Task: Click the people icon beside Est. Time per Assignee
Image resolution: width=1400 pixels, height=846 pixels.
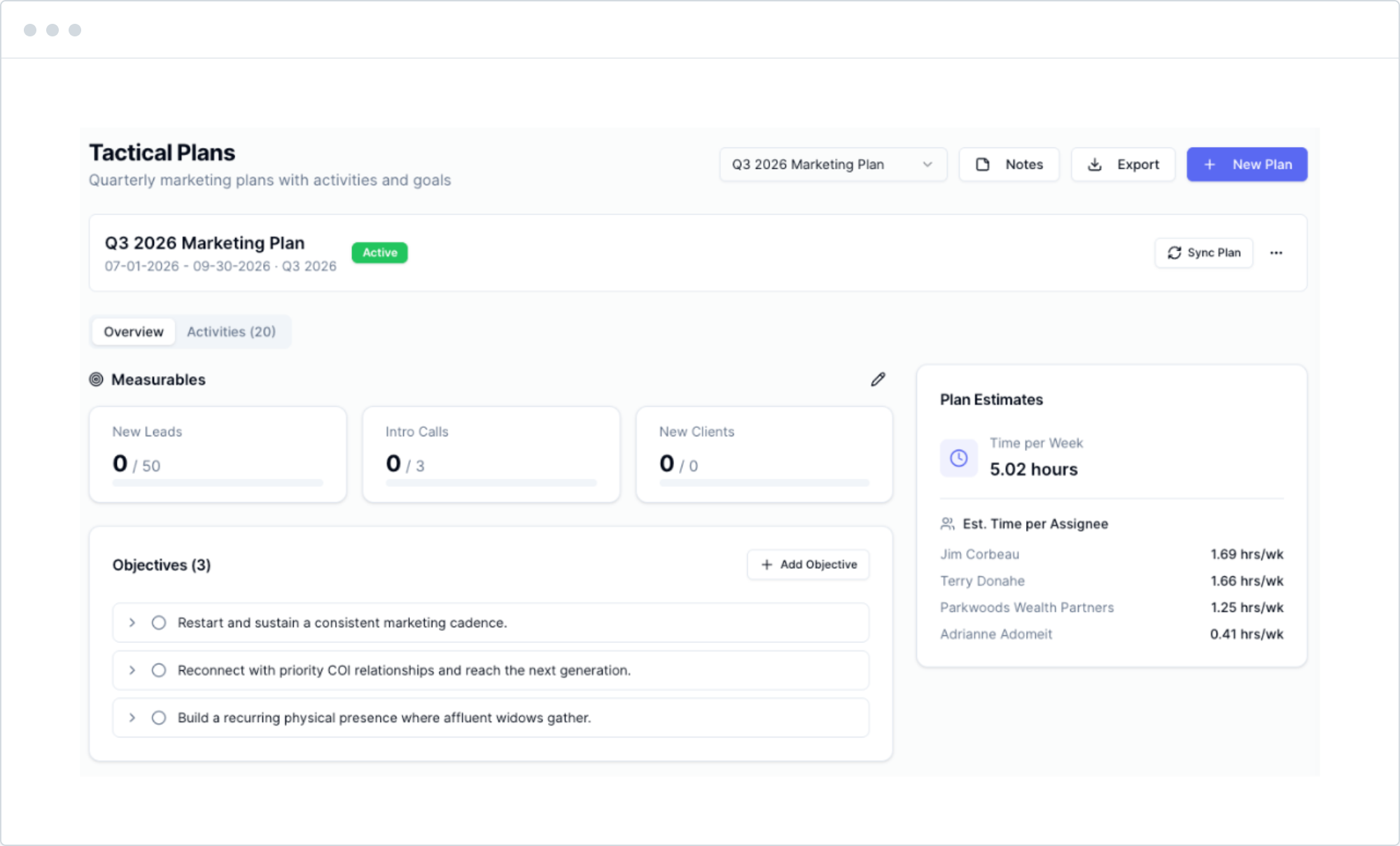Action: click(x=947, y=524)
